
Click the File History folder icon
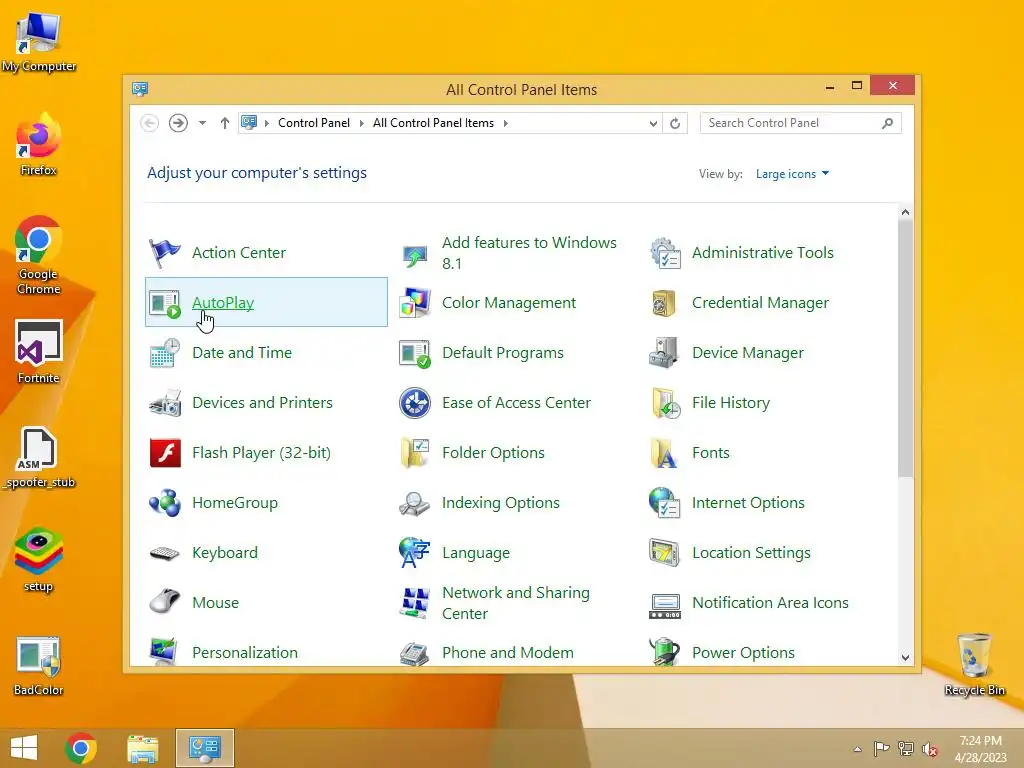coord(665,403)
